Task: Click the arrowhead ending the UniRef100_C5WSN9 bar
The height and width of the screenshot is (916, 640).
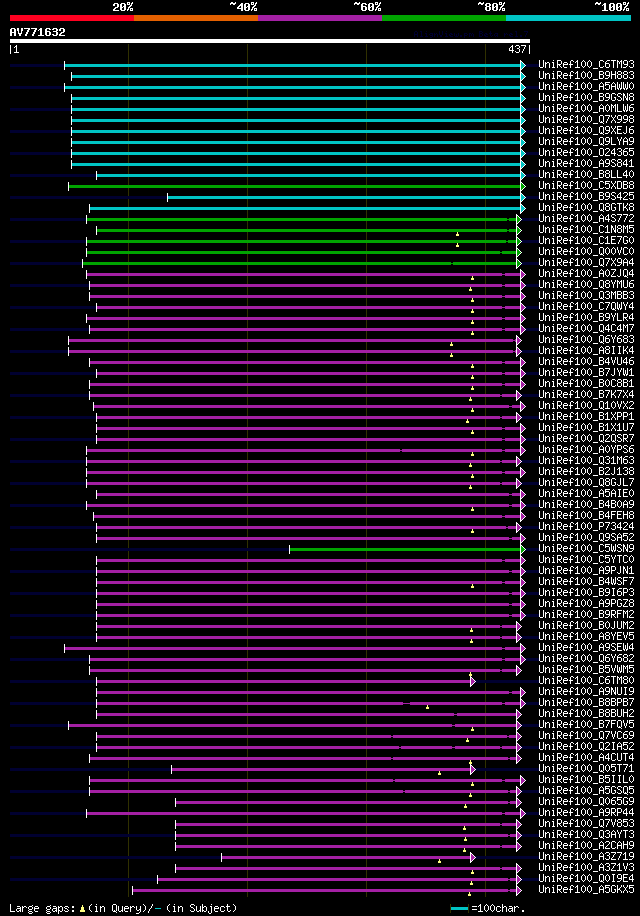Action: click(523, 550)
